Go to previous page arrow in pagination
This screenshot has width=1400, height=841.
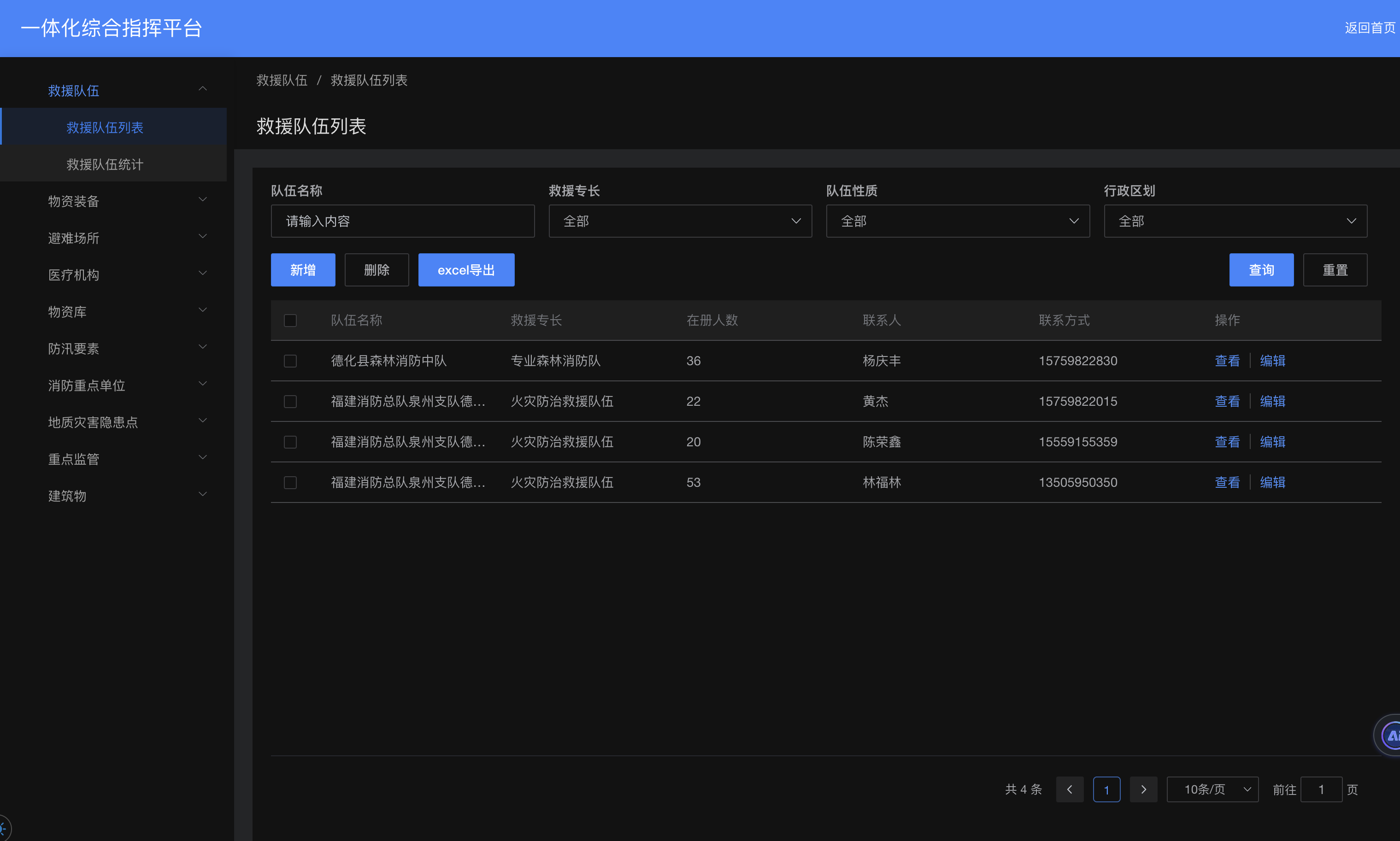coord(1070,789)
